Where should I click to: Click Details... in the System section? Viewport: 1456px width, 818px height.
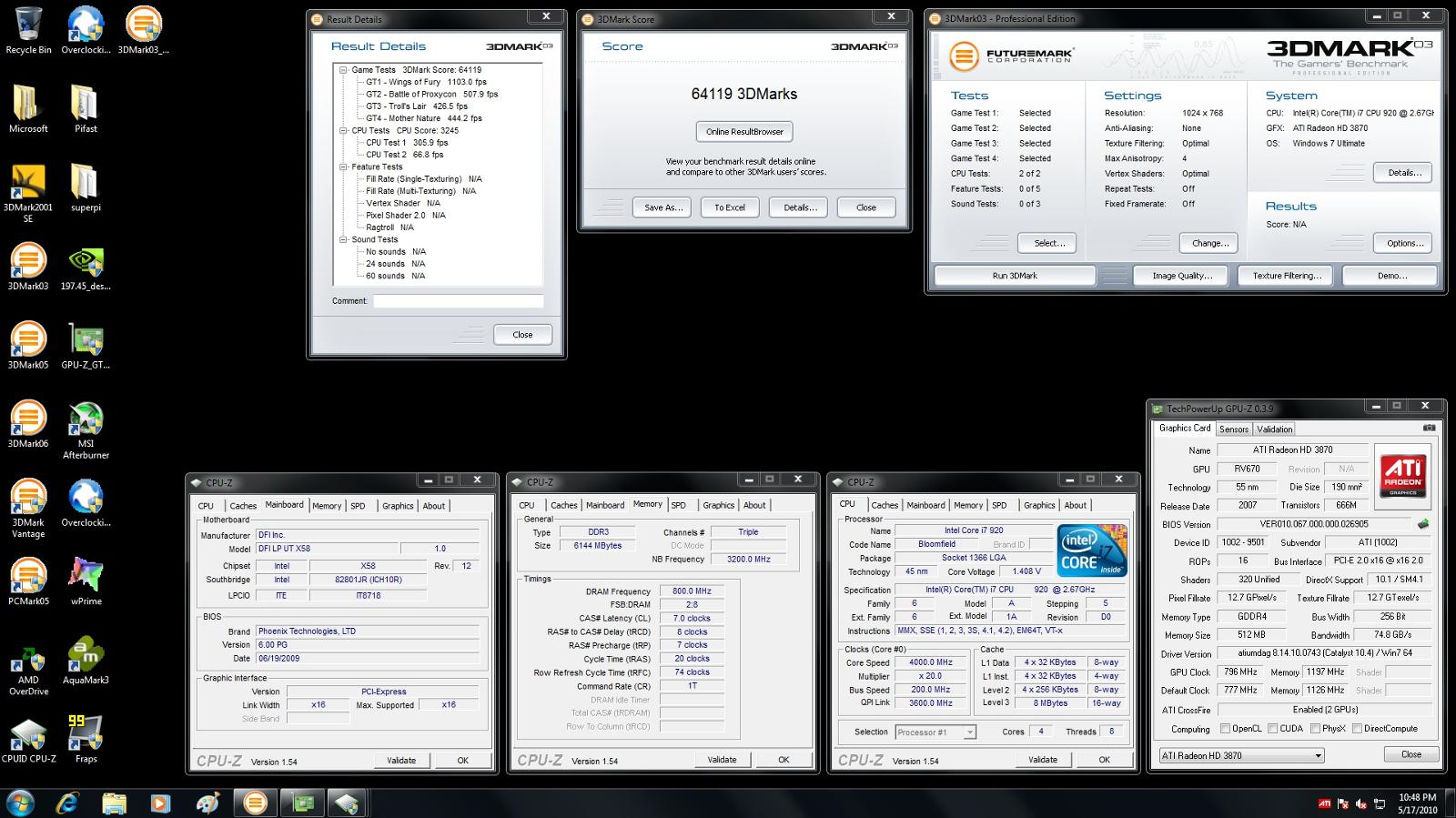(1404, 173)
